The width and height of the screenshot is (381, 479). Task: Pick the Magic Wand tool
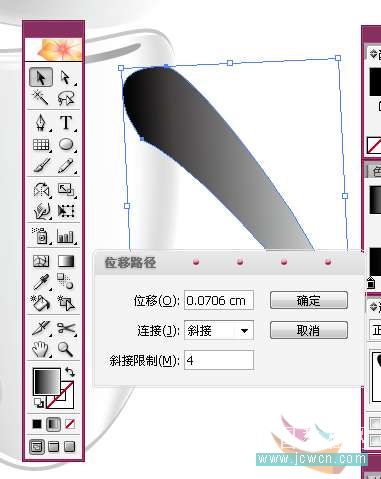pos(41,98)
